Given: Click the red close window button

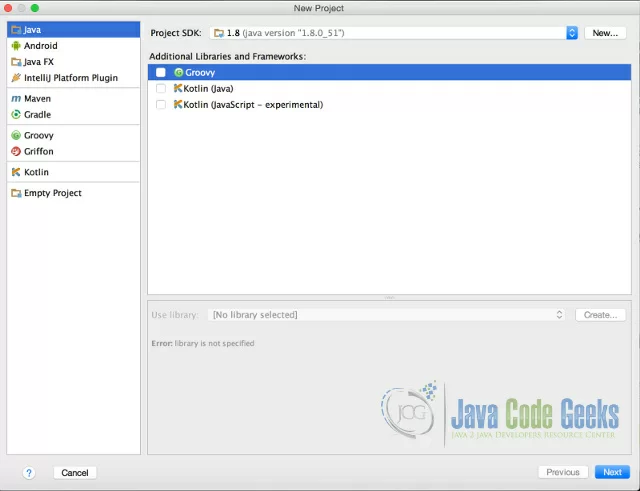Looking at the screenshot, I should tap(8, 8).
